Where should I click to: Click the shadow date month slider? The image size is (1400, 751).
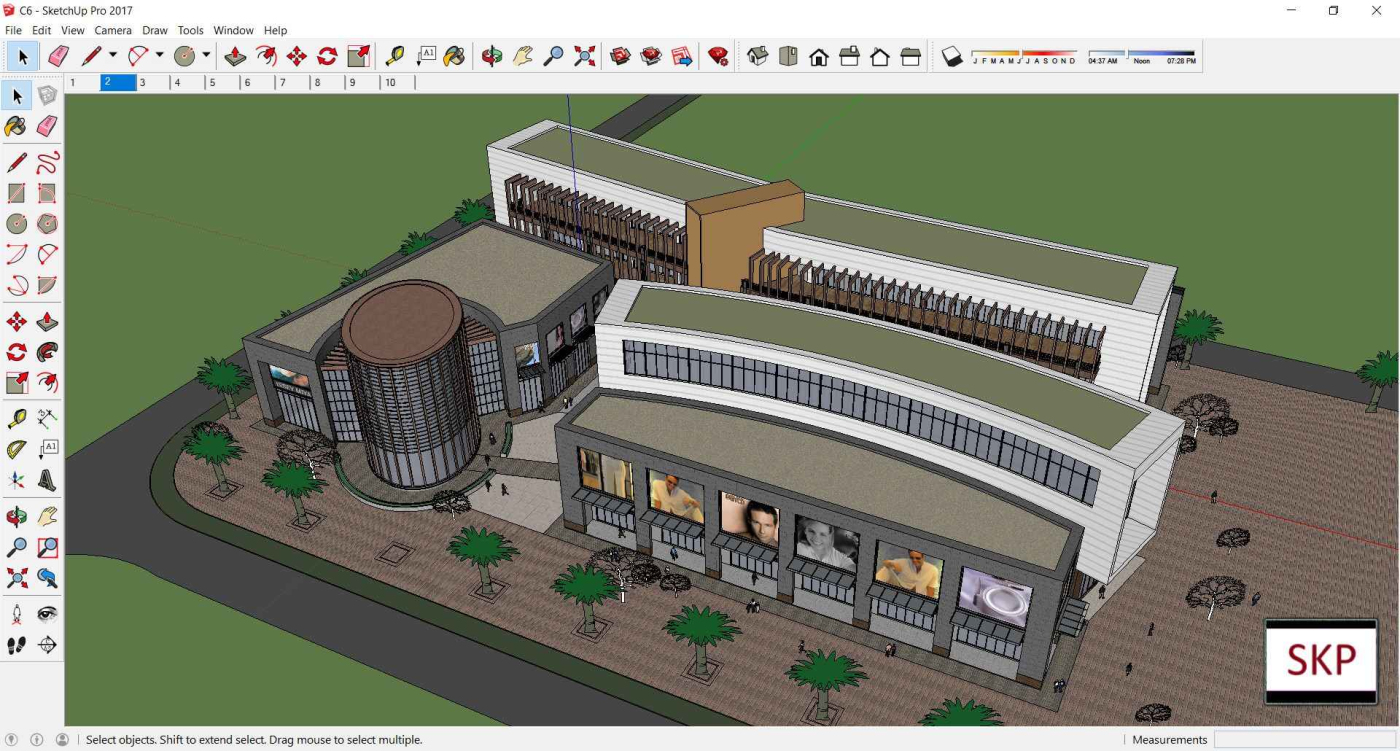pyautogui.click(x=1023, y=54)
